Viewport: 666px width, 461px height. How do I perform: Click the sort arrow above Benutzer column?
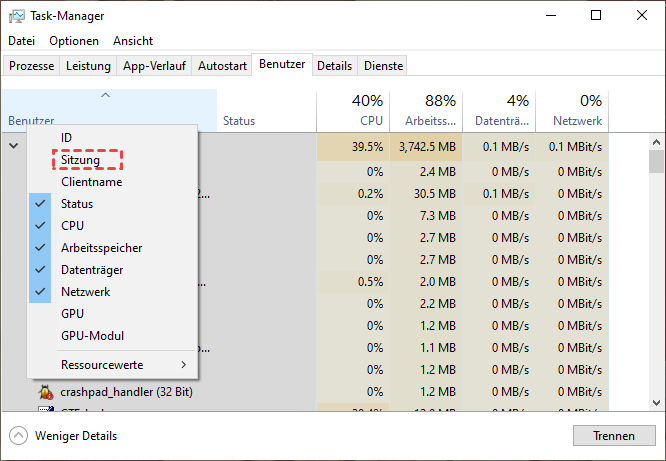(105, 95)
